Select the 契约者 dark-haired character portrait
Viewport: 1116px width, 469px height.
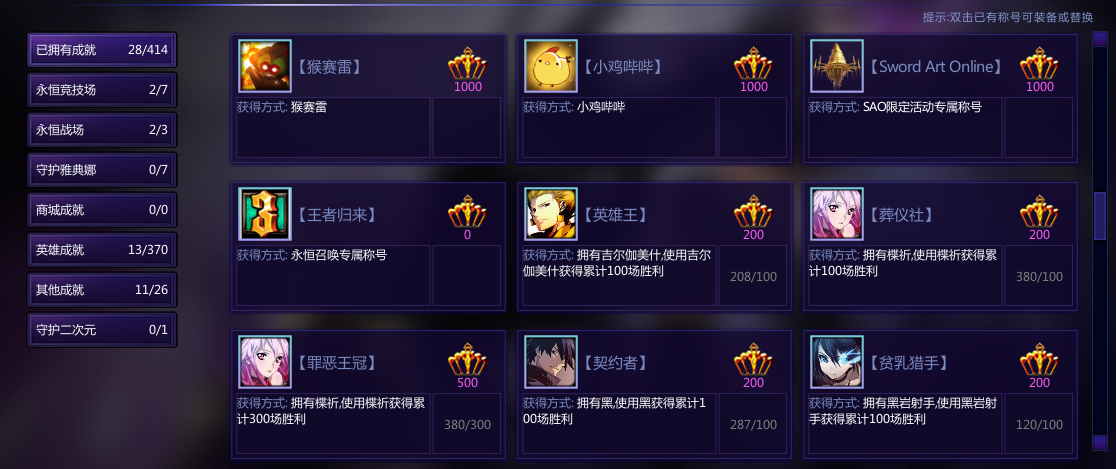pyautogui.click(x=551, y=362)
